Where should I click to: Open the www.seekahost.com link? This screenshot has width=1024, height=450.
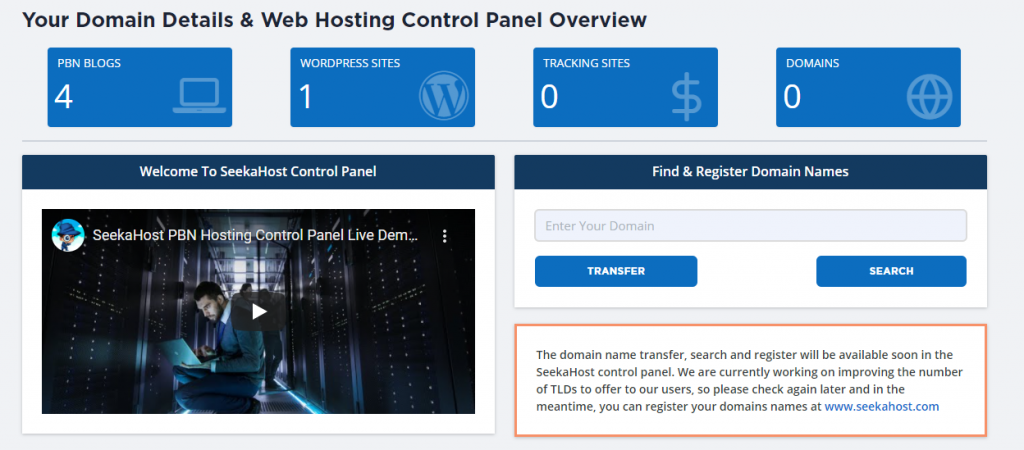tap(882, 406)
